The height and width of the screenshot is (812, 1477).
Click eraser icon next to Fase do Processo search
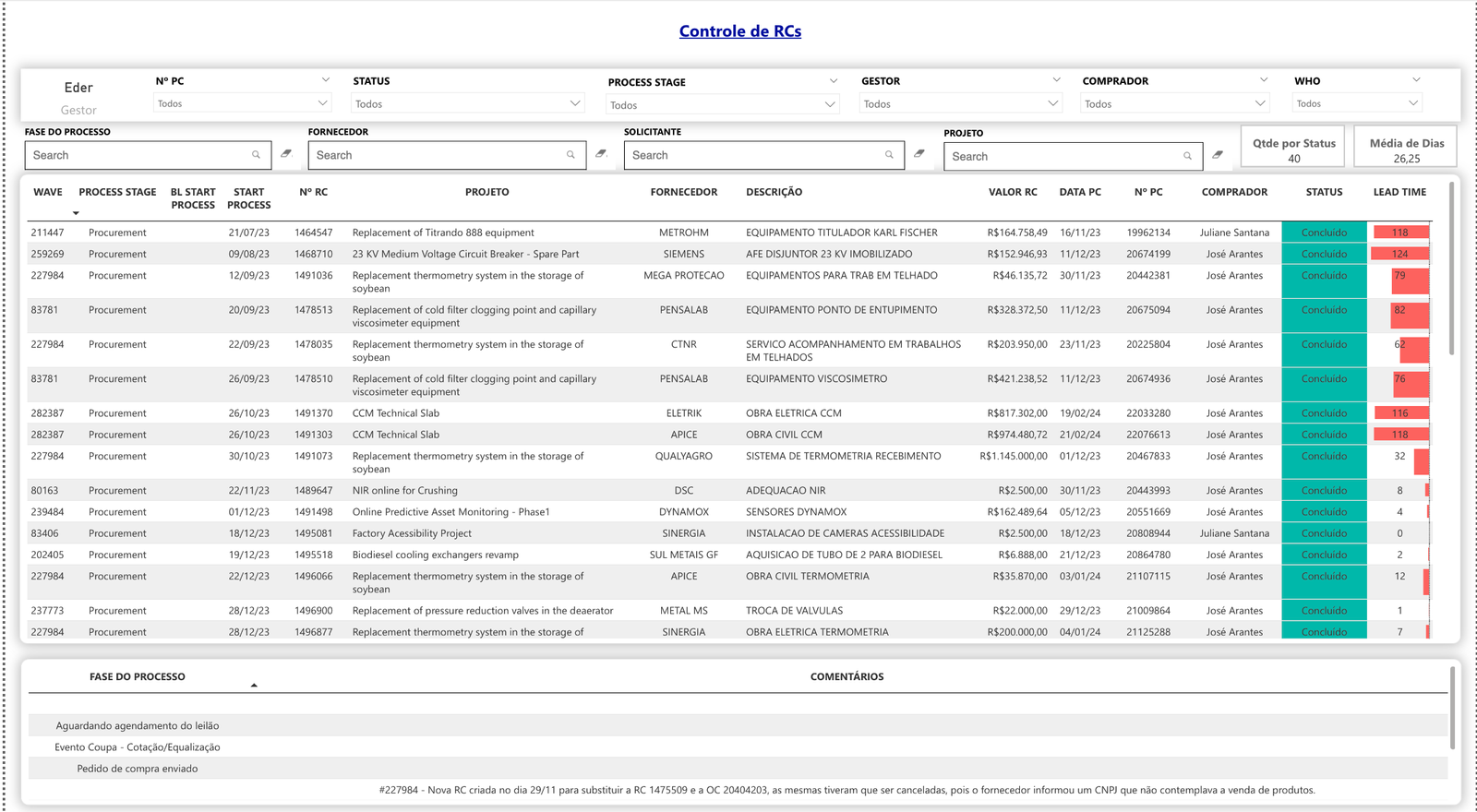pos(286,154)
